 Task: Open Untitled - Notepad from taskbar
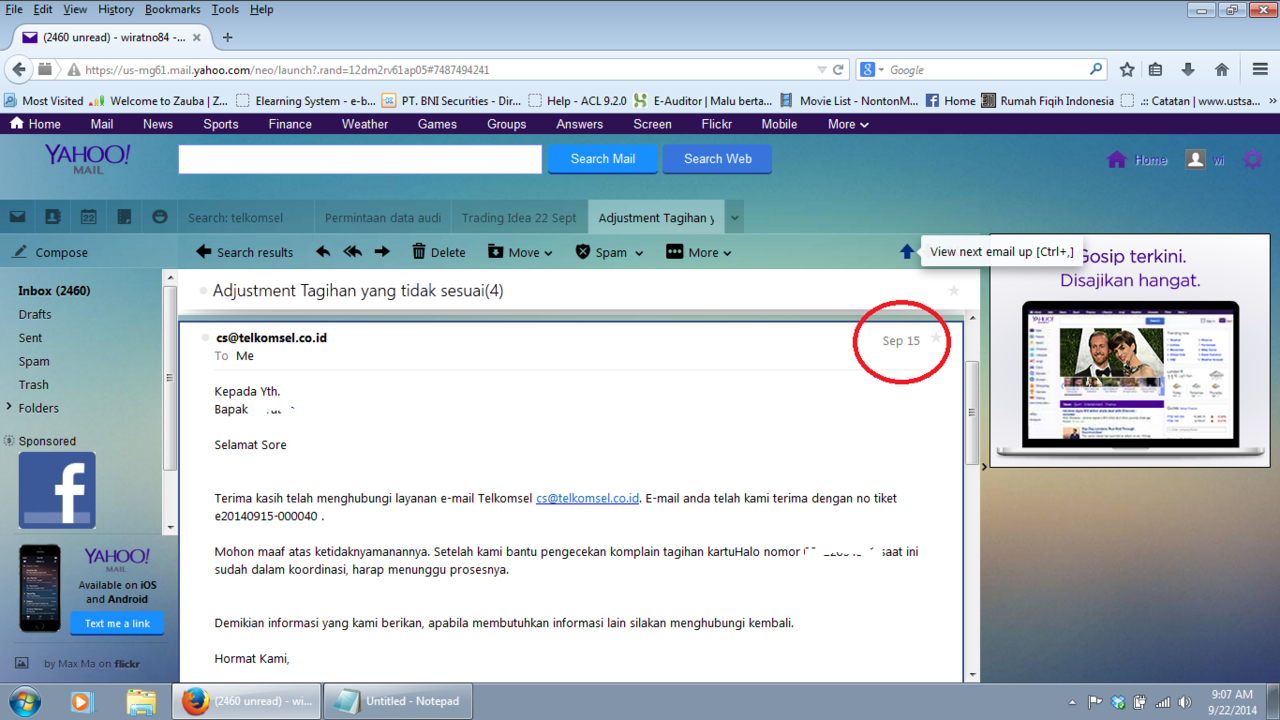pos(397,701)
